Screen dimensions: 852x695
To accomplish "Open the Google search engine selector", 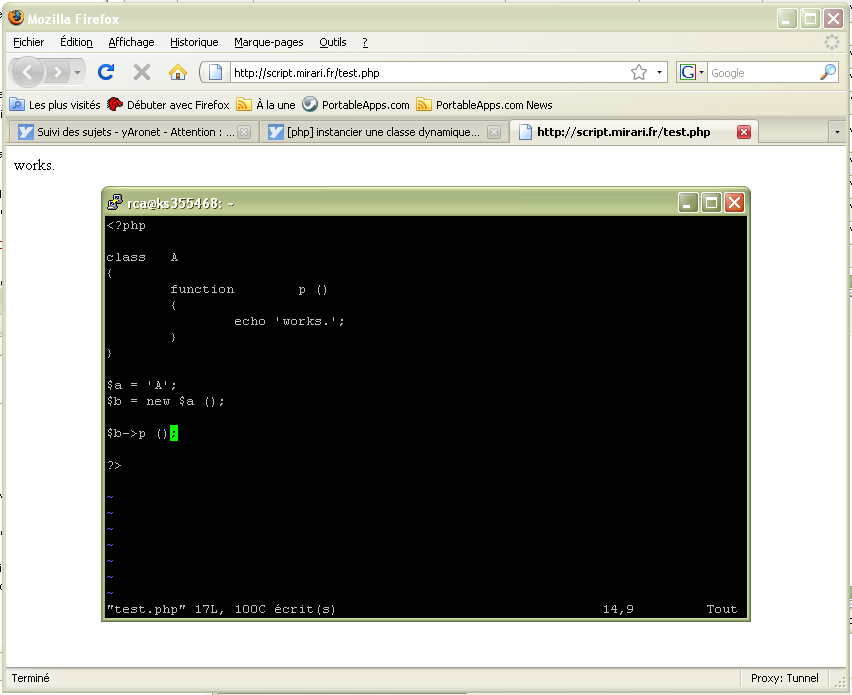I will [692, 72].
